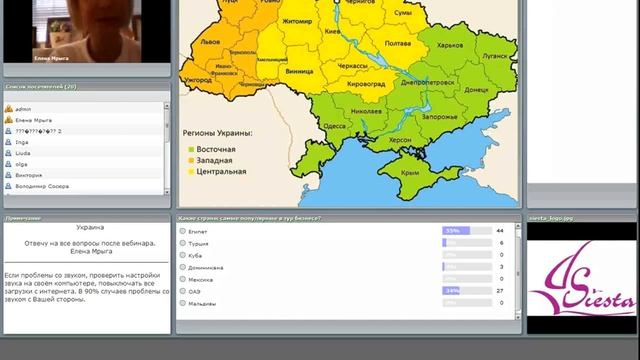Click the poll question panel header
The width and height of the screenshot is (640, 360).
coord(349,218)
